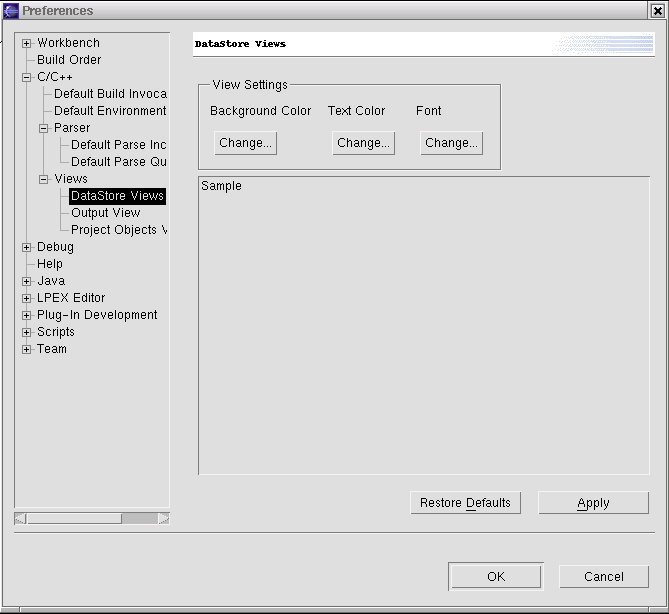669x614 pixels.
Task: Expand the Debug preferences node
Action: [27, 247]
